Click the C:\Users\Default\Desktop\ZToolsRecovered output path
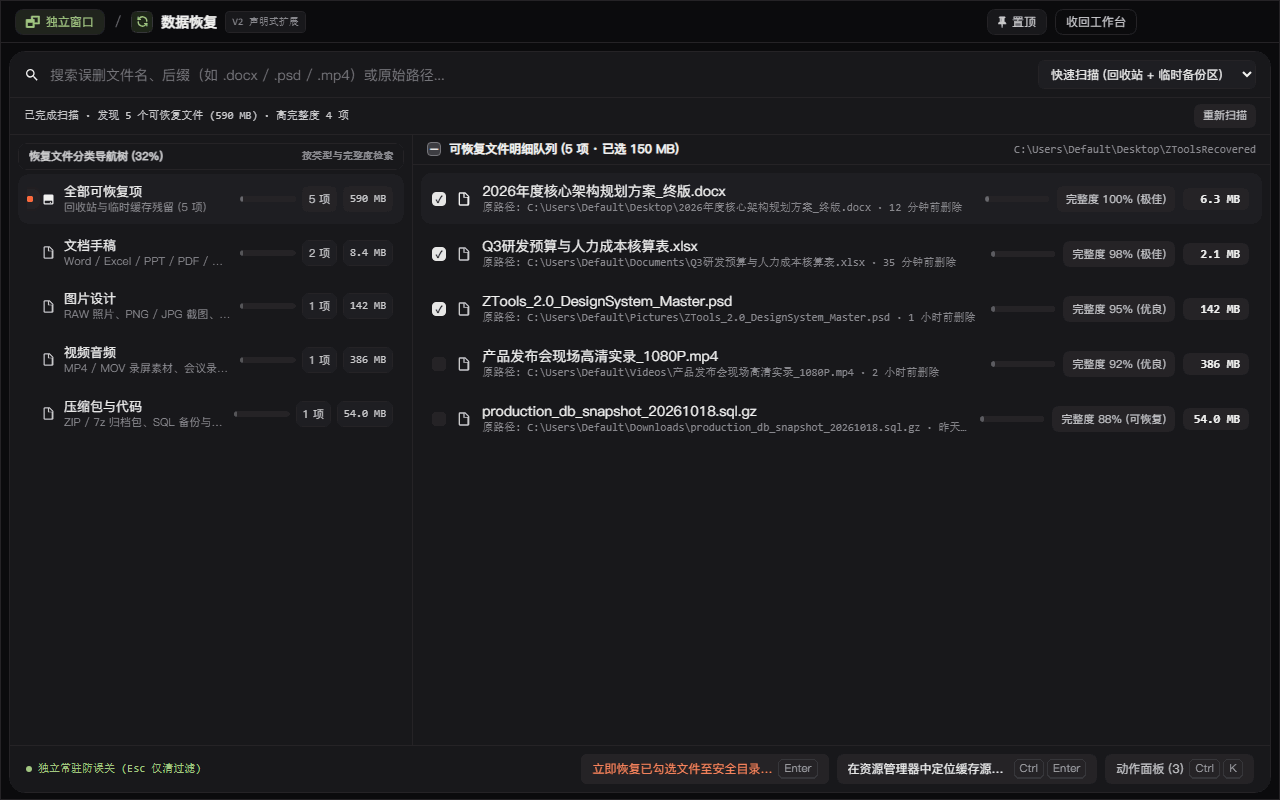This screenshot has width=1280, height=800. click(x=1135, y=149)
